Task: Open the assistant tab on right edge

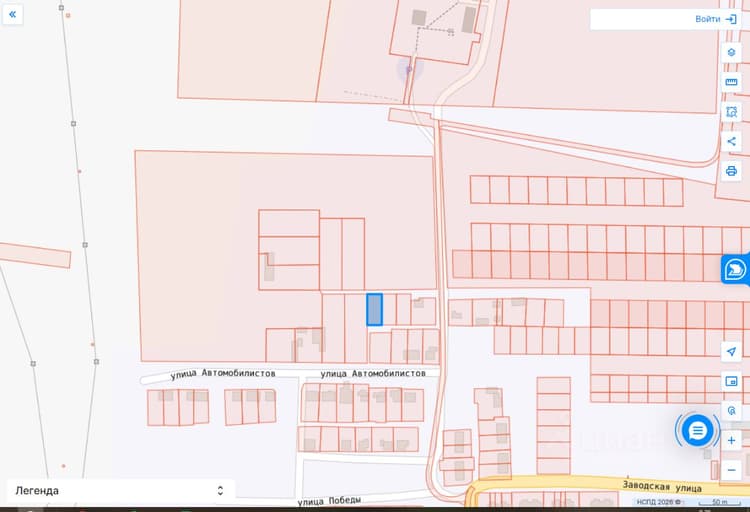Action: (736, 269)
